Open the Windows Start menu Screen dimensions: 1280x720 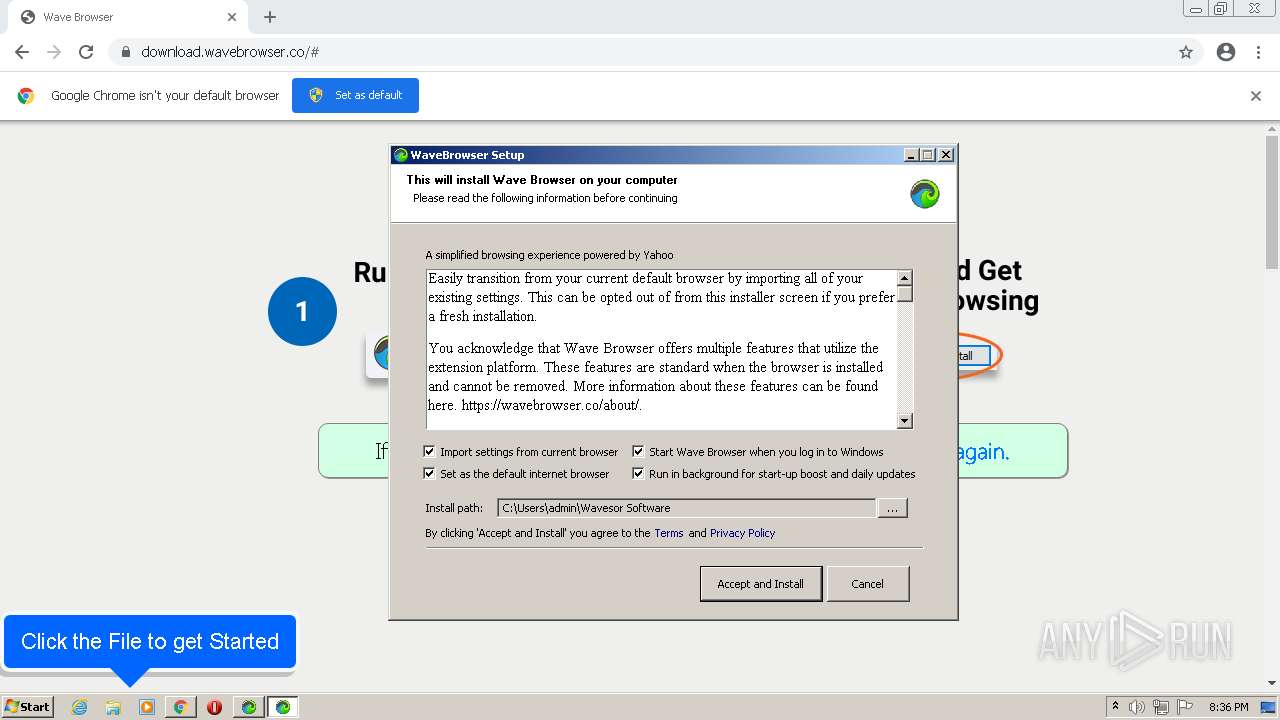point(27,707)
